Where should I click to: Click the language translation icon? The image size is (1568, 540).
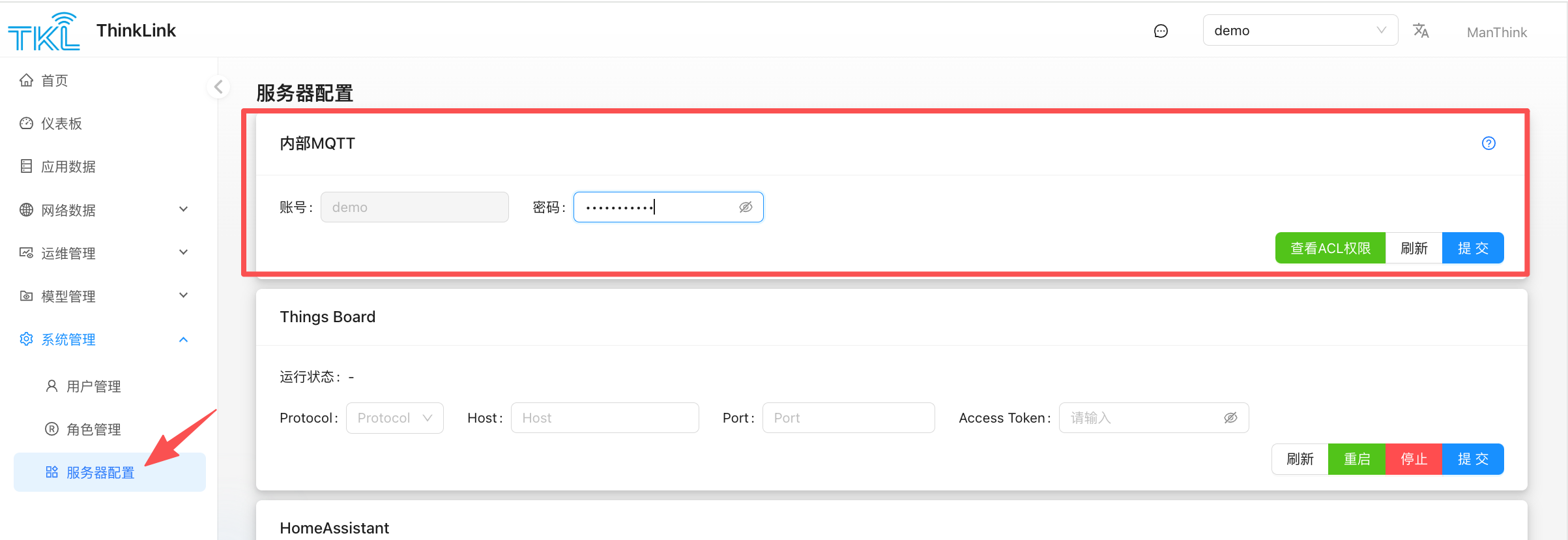click(1421, 31)
